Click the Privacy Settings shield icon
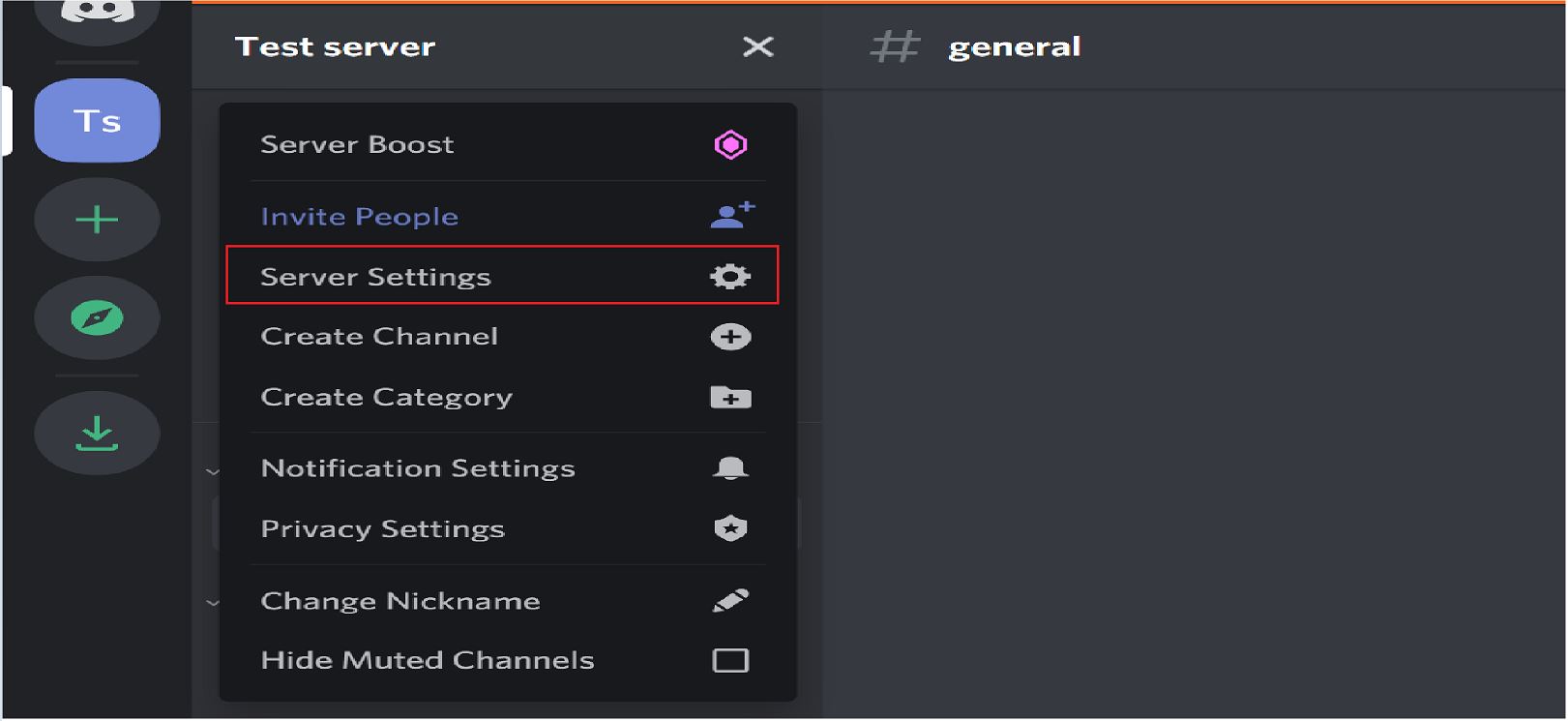Screen dimensions: 1568x721 click(730, 528)
